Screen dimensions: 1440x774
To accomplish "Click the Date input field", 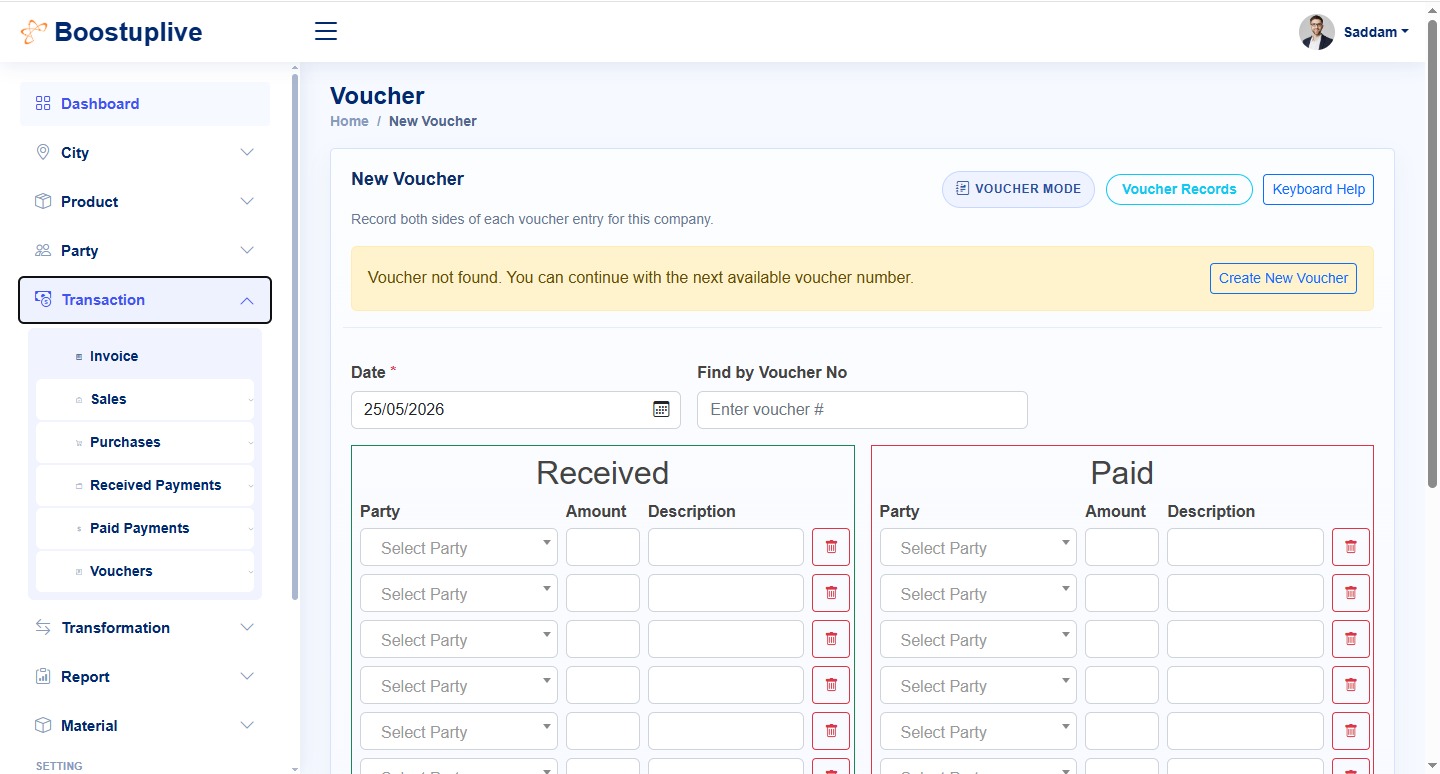I will coord(516,409).
